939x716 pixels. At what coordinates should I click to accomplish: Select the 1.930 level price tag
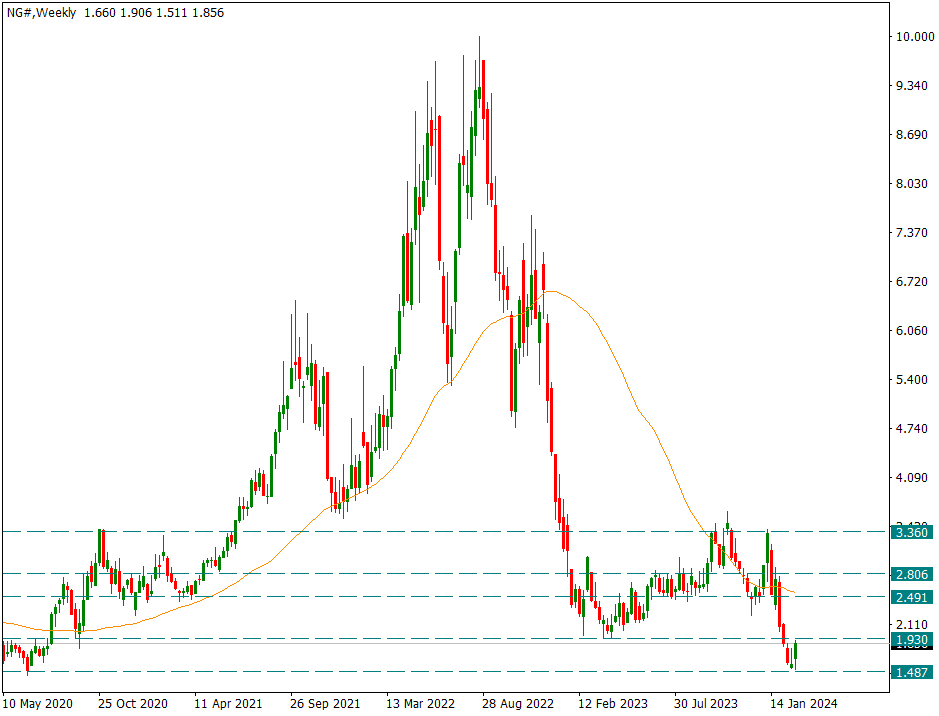[911, 640]
